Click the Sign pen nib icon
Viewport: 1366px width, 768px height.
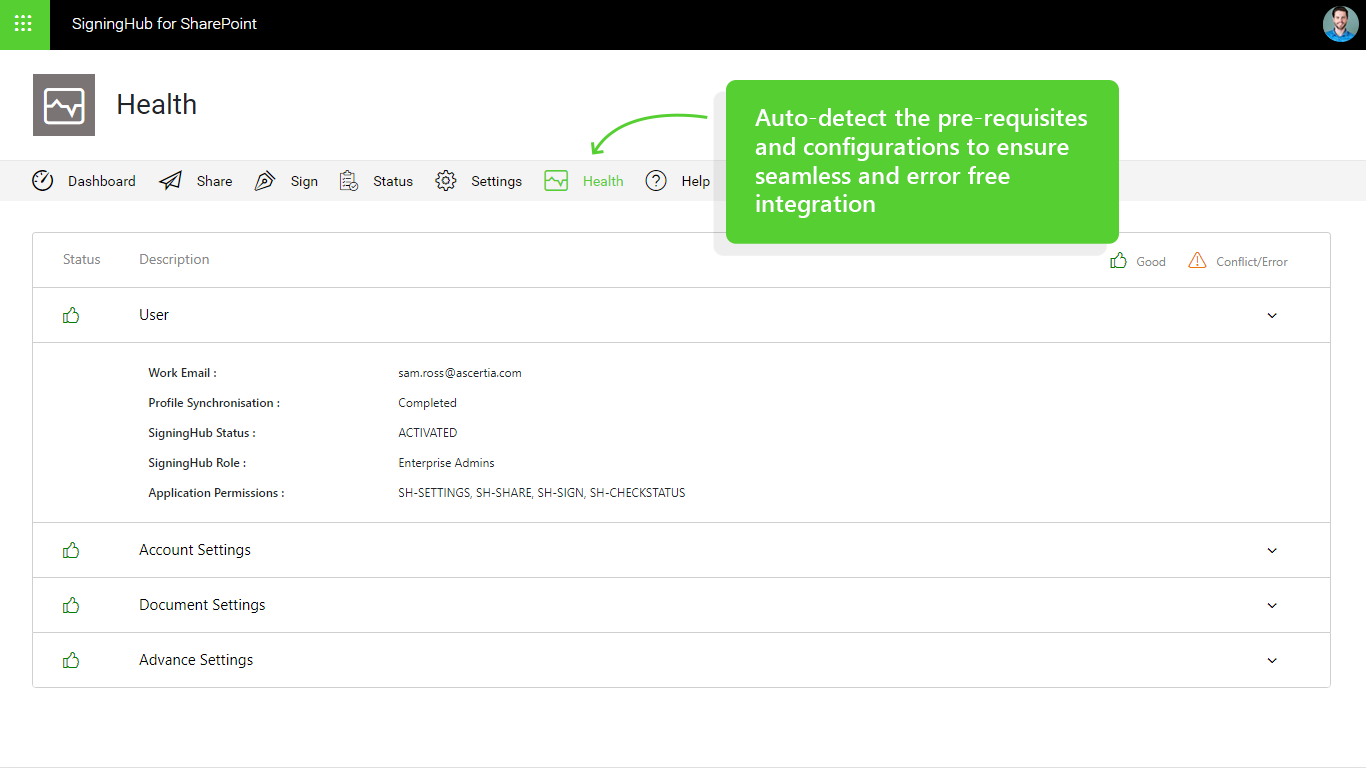tap(264, 181)
